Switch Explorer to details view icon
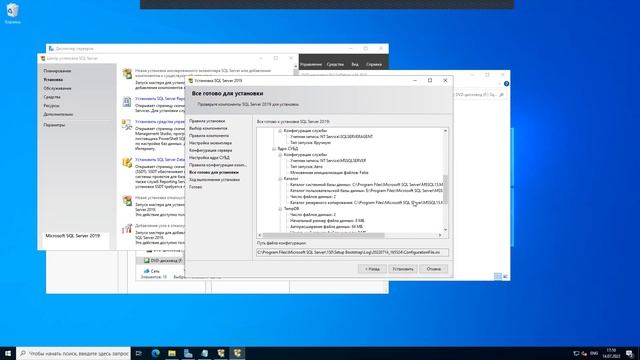This screenshot has height=360, width=640. click(x=498, y=276)
